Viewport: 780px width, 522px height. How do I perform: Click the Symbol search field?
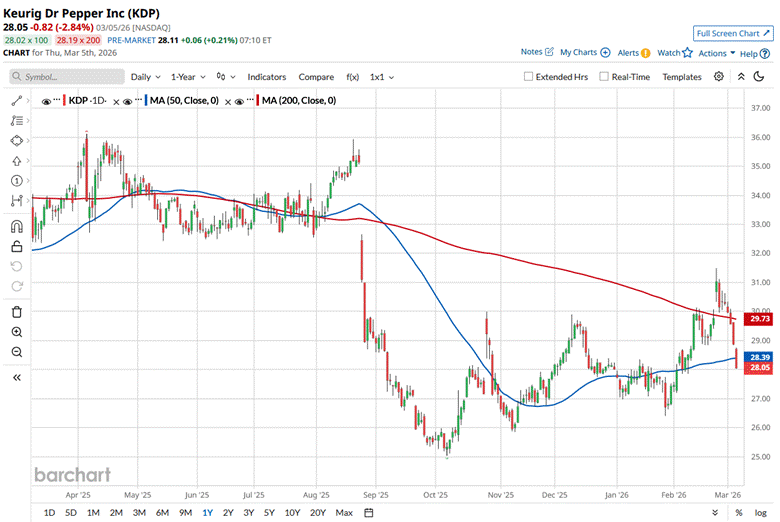68,77
